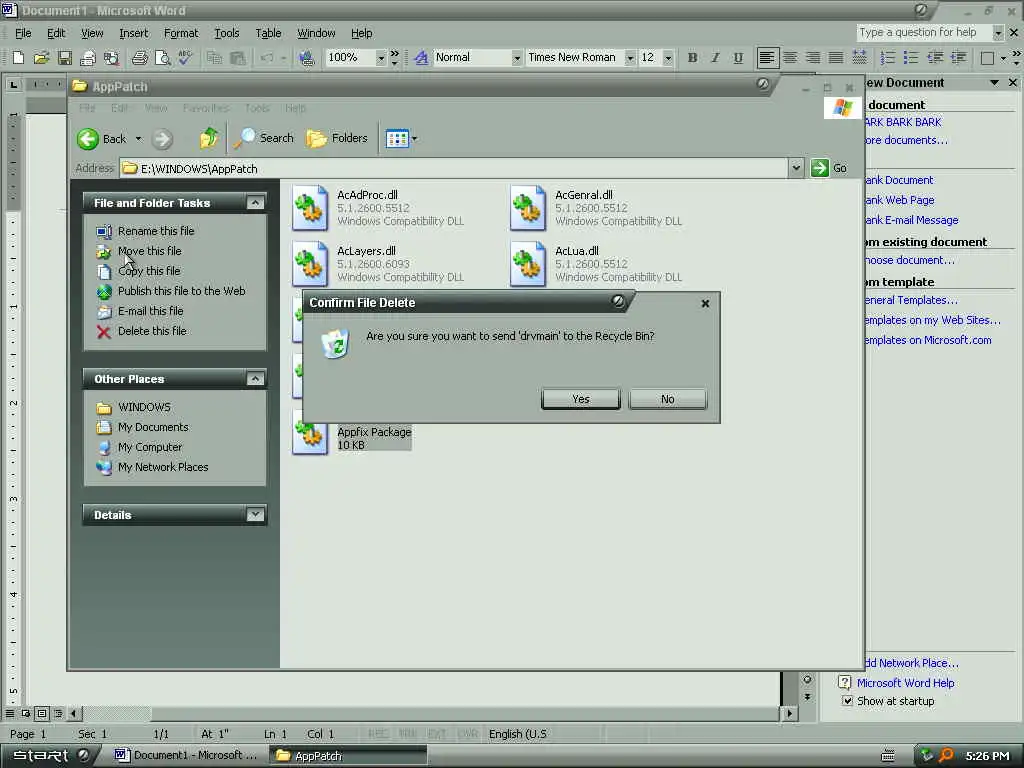Open the Address bar dropdown in AppPatch
The image size is (1024, 768).
[x=795, y=168]
